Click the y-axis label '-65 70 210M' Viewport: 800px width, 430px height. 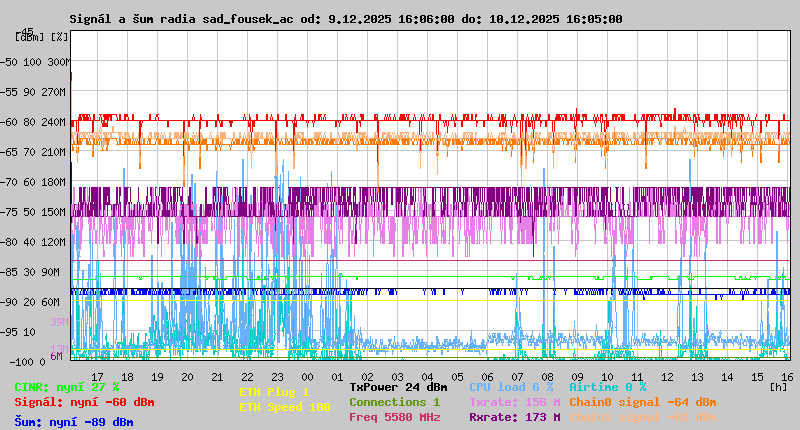tap(33, 152)
